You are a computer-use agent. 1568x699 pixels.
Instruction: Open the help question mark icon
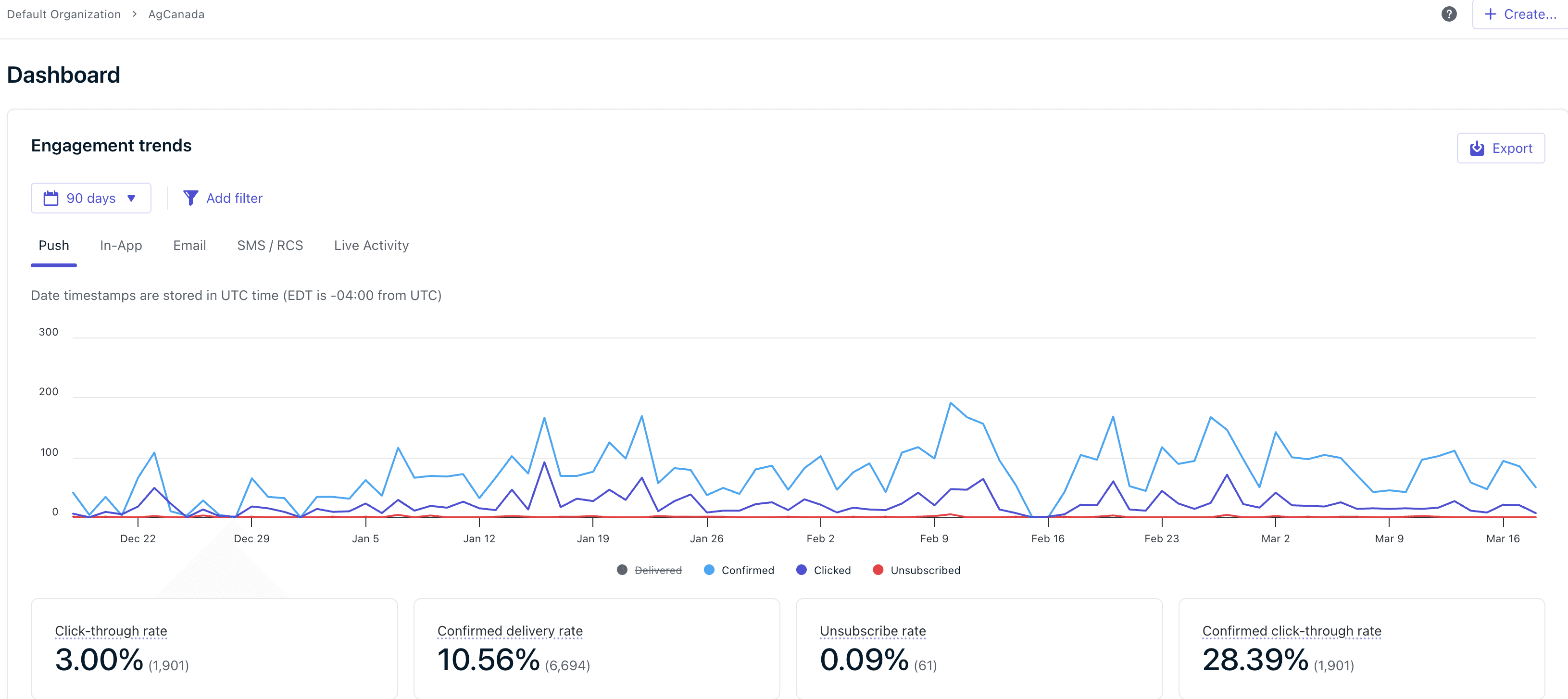coord(1449,14)
